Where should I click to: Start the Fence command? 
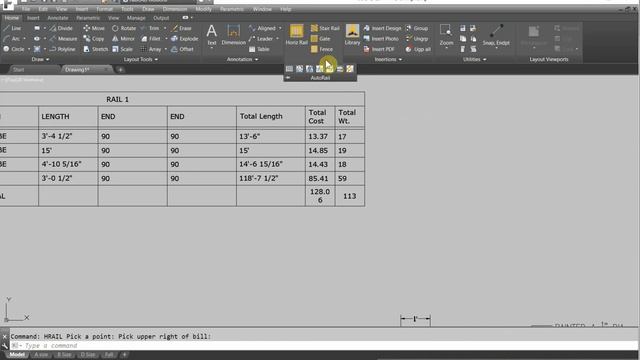(x=322, y=49)
